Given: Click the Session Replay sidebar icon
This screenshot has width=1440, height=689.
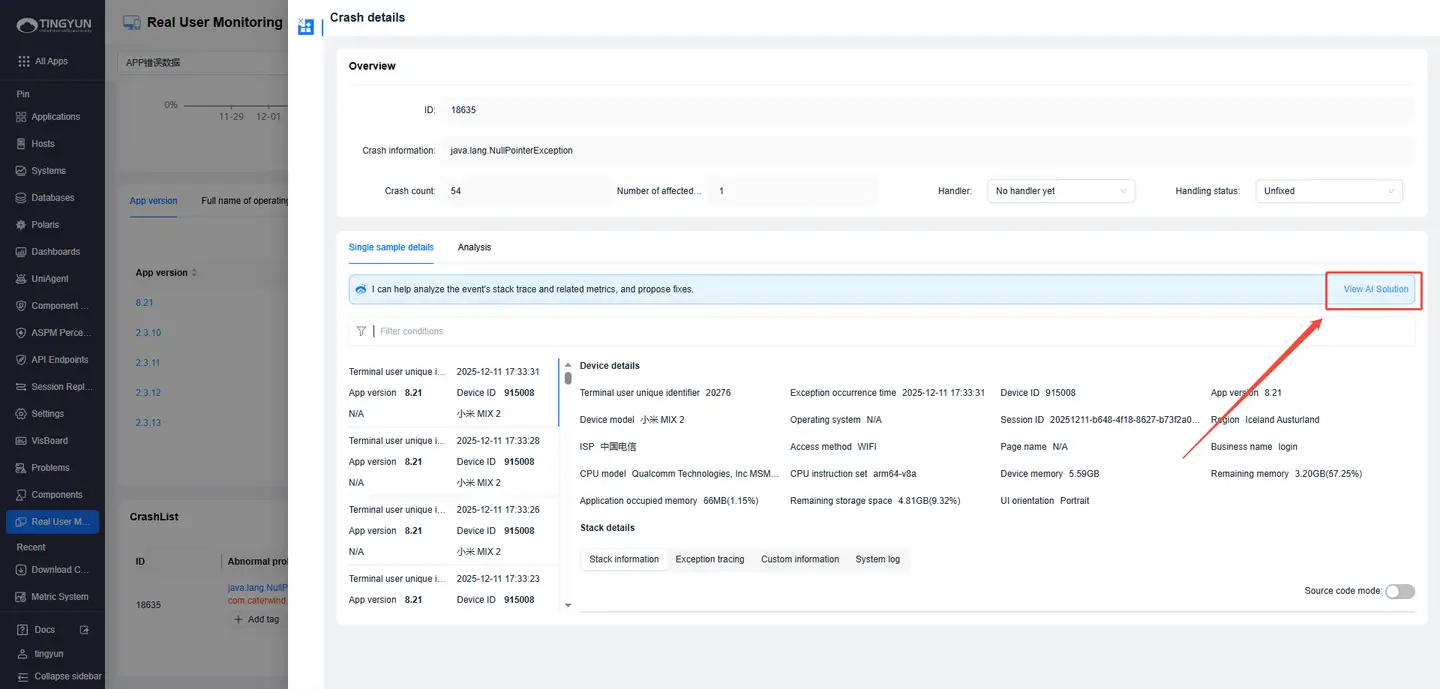Looking at the screenshot, I should click(22, 387).
